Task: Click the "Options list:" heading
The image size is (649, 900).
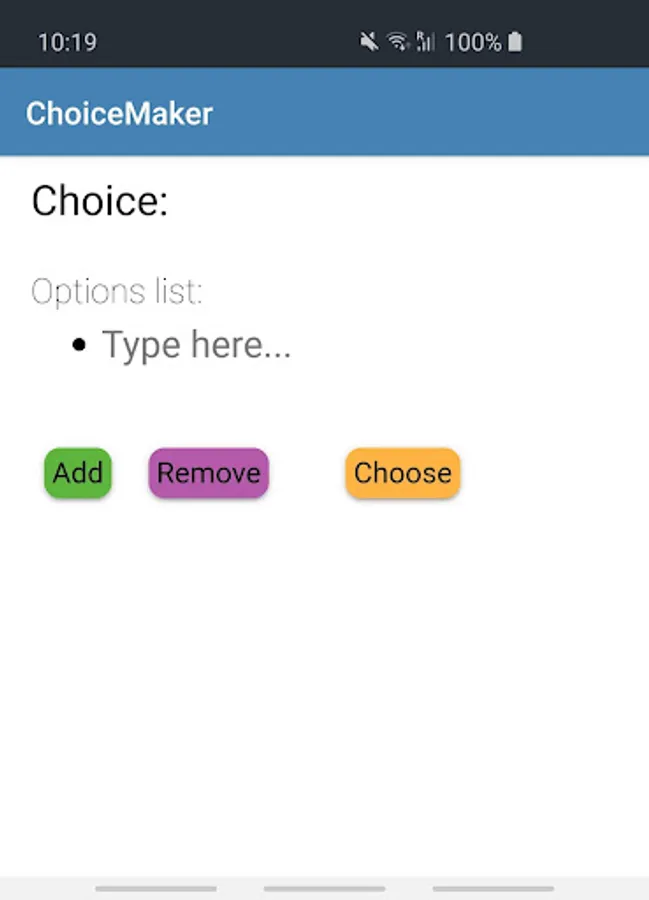Action: pos(117,291)
